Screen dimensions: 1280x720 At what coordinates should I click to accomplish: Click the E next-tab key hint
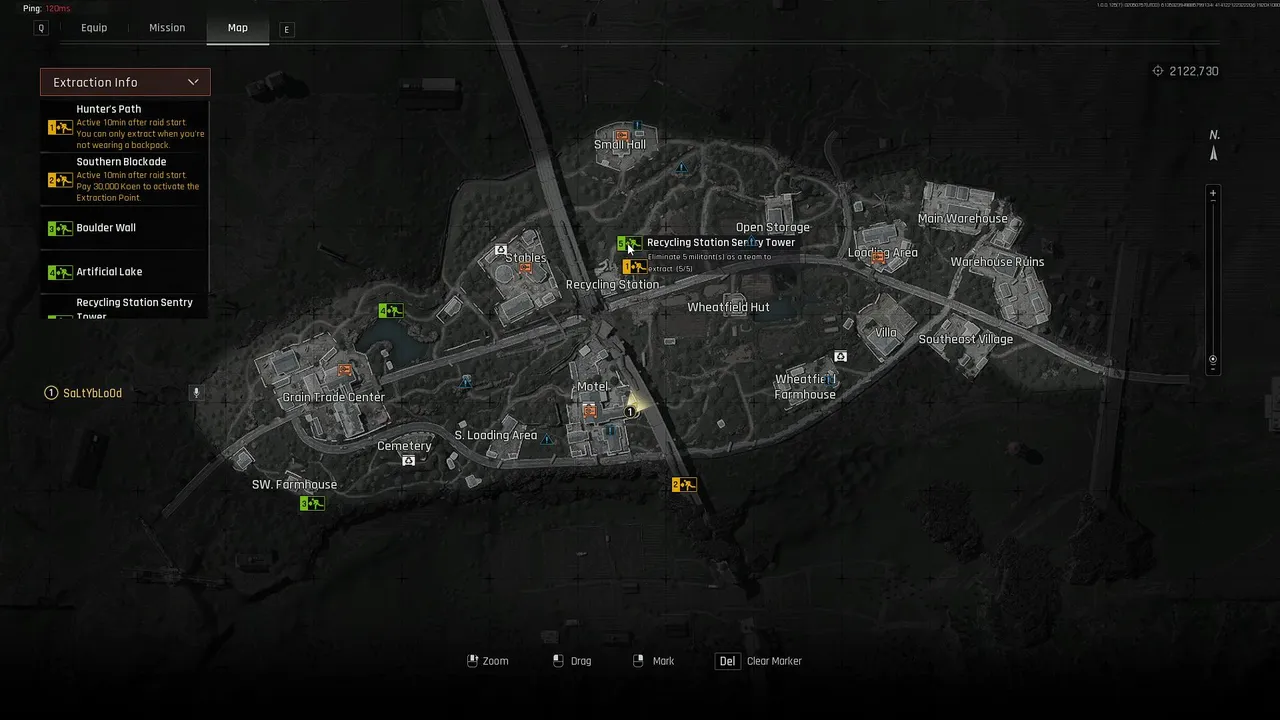[287, 30]
